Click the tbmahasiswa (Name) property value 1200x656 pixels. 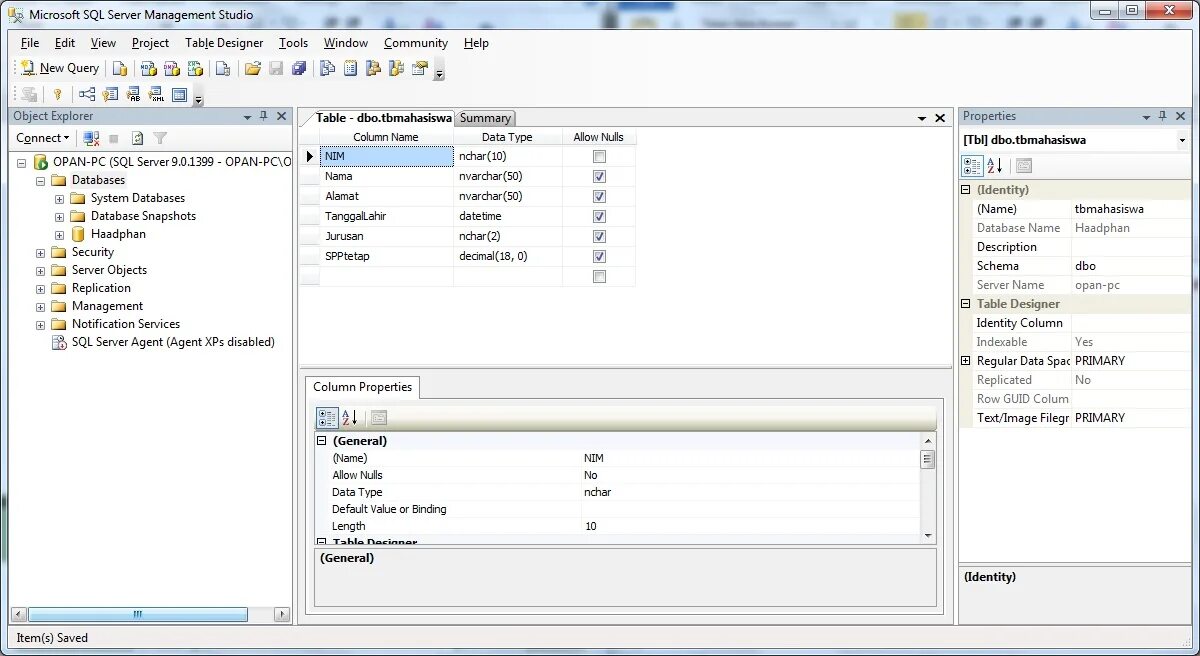click(1130, 209)
